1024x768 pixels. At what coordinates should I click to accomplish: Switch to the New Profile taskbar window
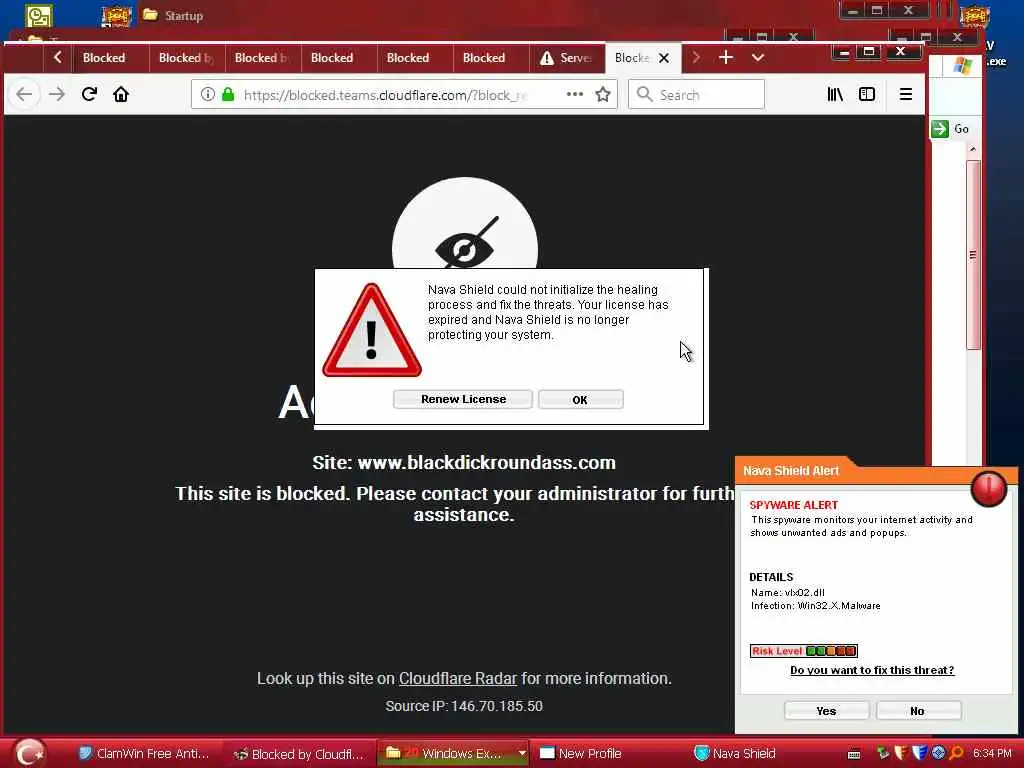pyautogui.click(x=581, y=754)
